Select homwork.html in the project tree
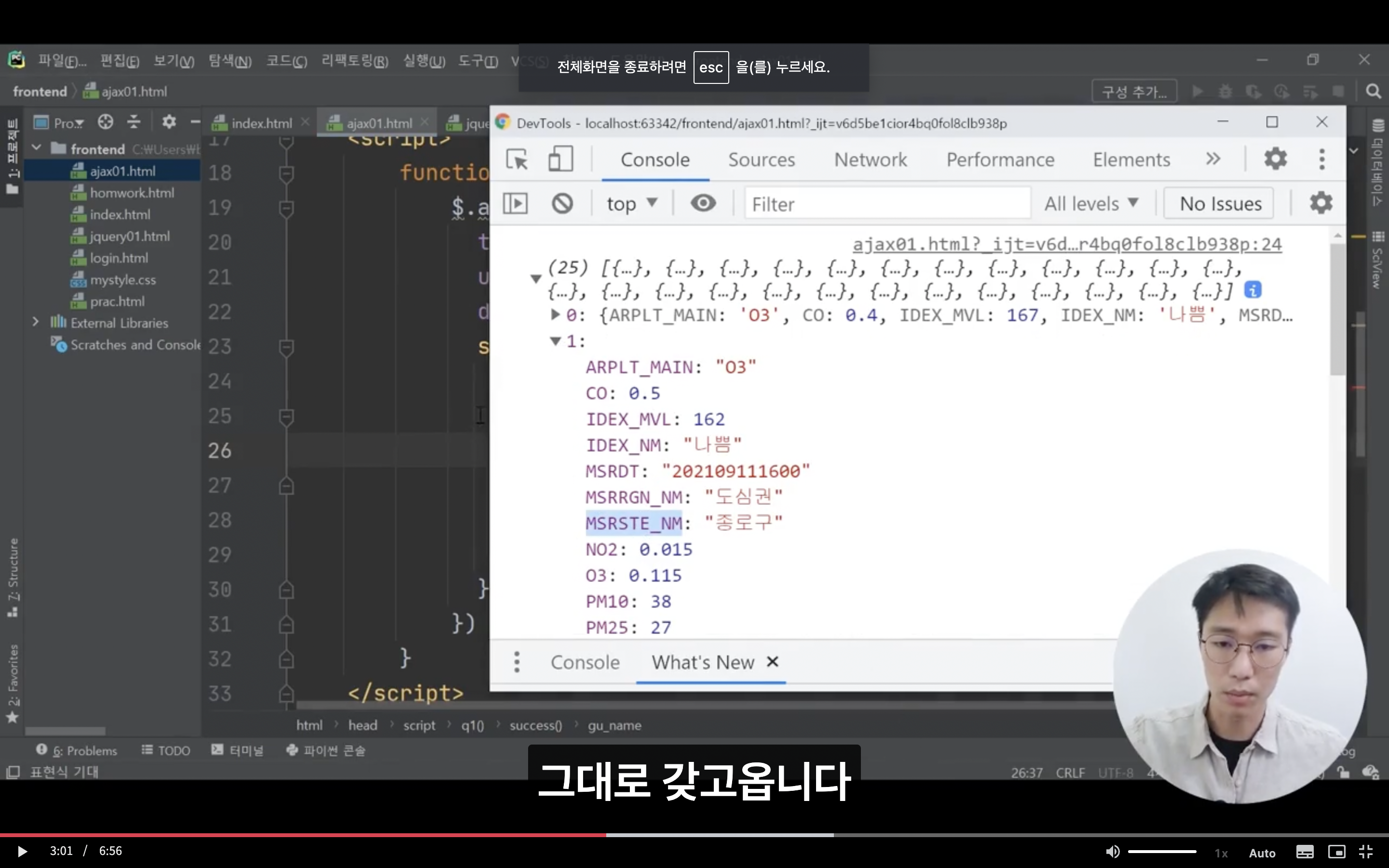Screen dimensions: 1389x868 click(132, 193)
